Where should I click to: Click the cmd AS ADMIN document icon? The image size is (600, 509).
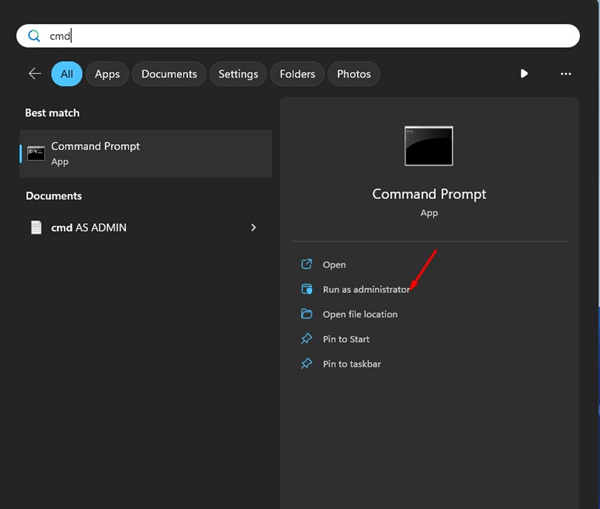(37, 227)
